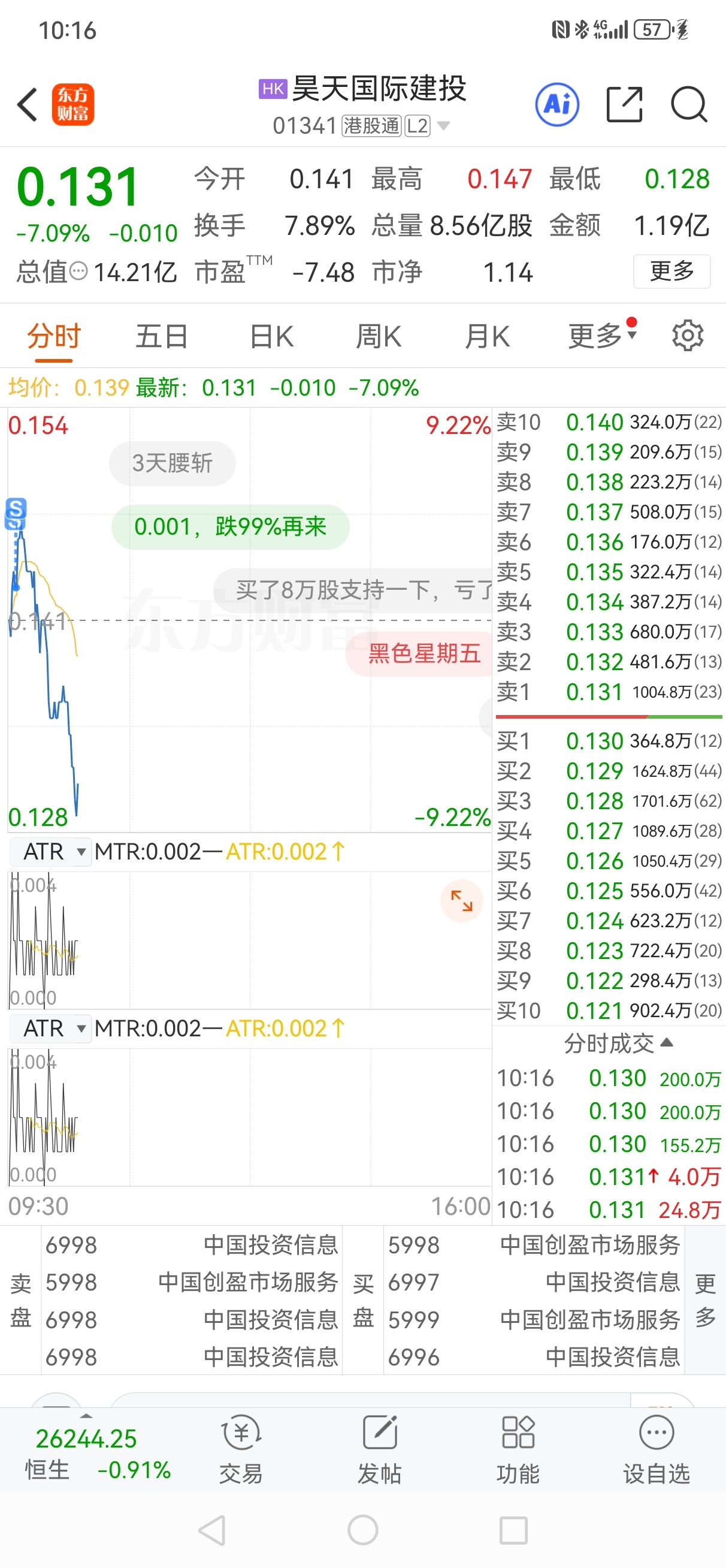Tap the 换手 7.89% value
Viewport: 726px width, 1568px height.
pos(320,226)
